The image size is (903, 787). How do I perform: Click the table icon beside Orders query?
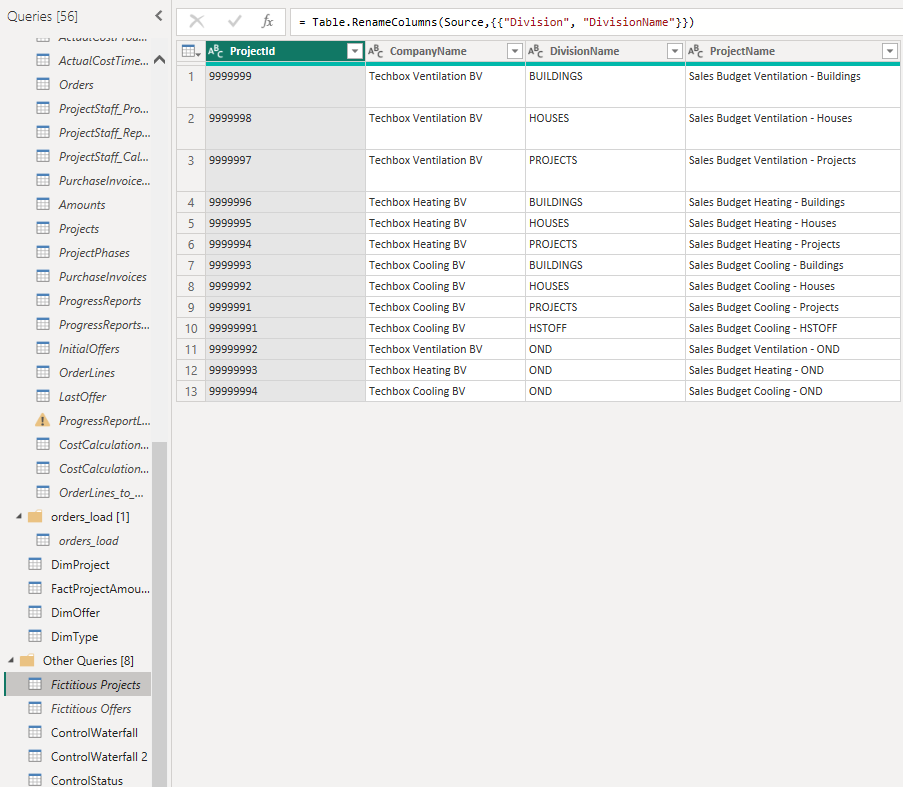[x=43, y=84]
